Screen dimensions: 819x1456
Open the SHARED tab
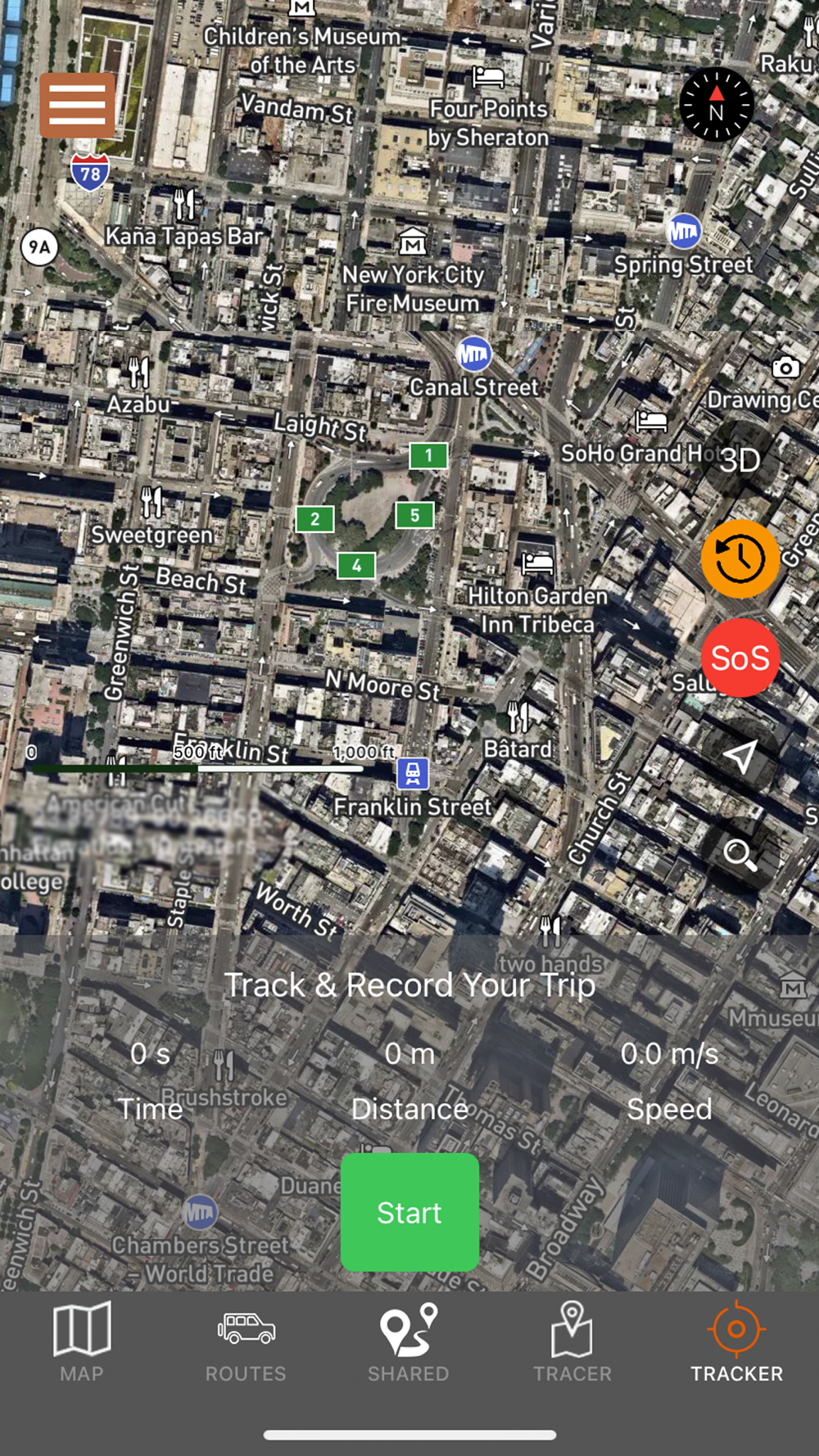tap(409, 1343)
